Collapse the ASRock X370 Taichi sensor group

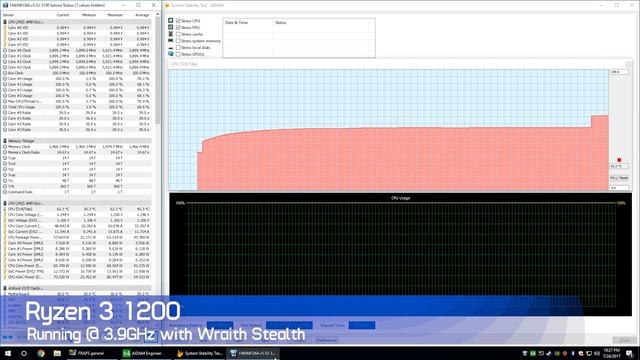[25, 288]
